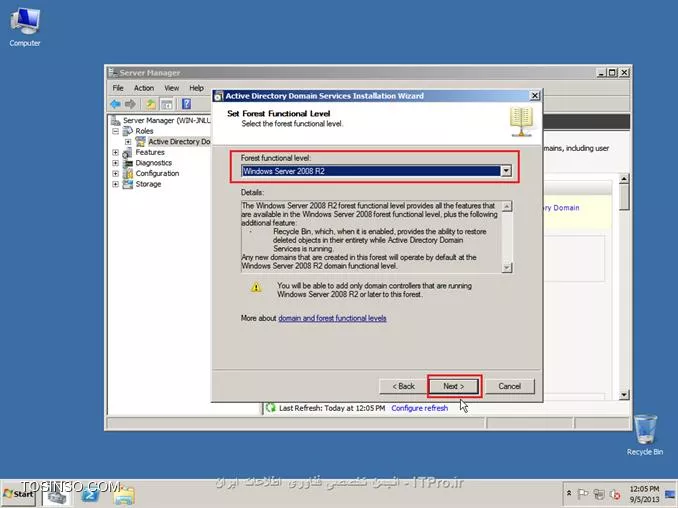Click the Up one level folder icon
Viewport: 678px width, 508px height.
(x=150, y=104)
